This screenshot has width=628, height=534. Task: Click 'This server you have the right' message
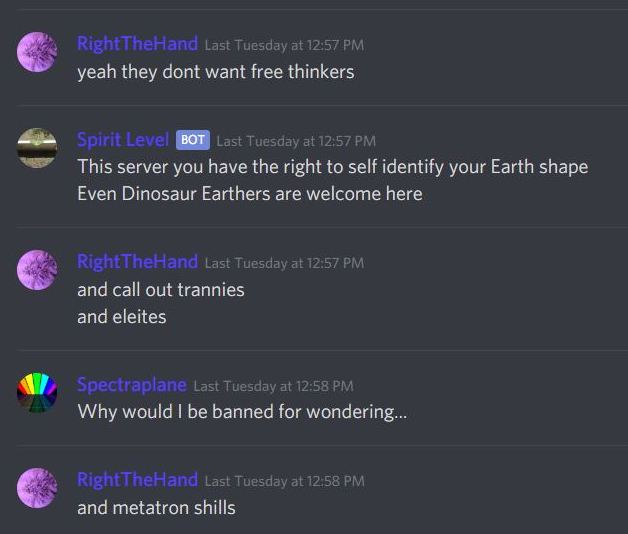pos(333,167)
